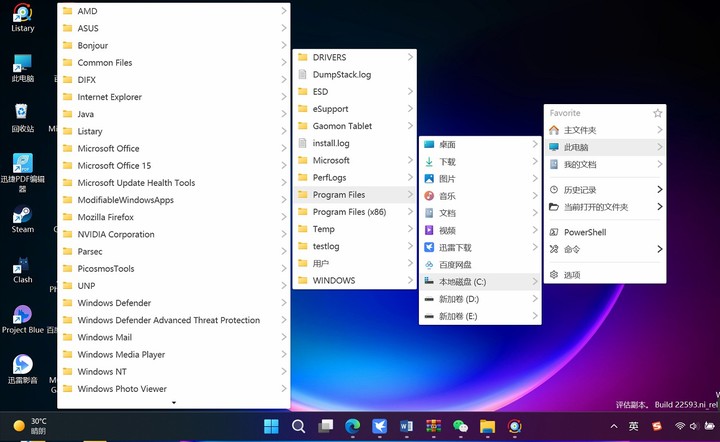The width and height of the screenshot is (720, 442).
Task: Open the Listary desktop shortcut
Action: tap(22, 16)
